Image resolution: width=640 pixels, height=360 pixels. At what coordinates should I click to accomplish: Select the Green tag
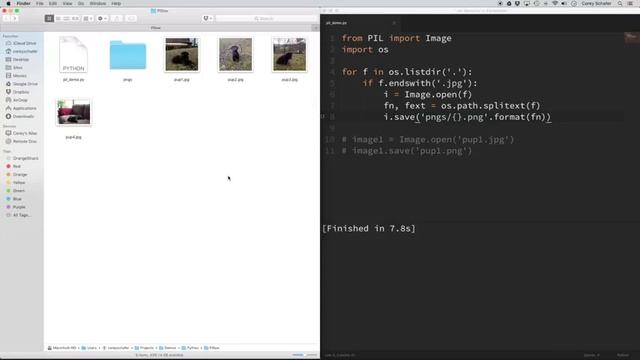(x=16, y=191)
